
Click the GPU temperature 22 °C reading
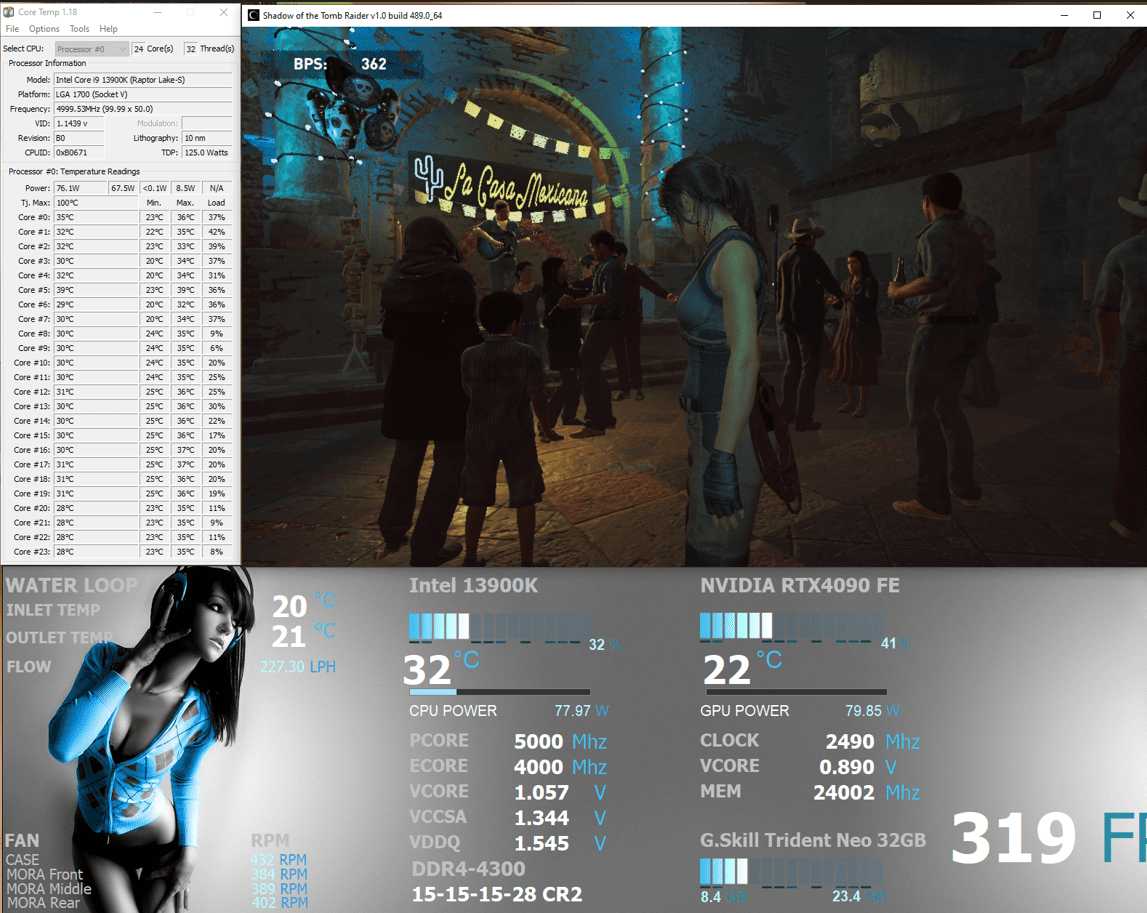(x=742, y=669)
